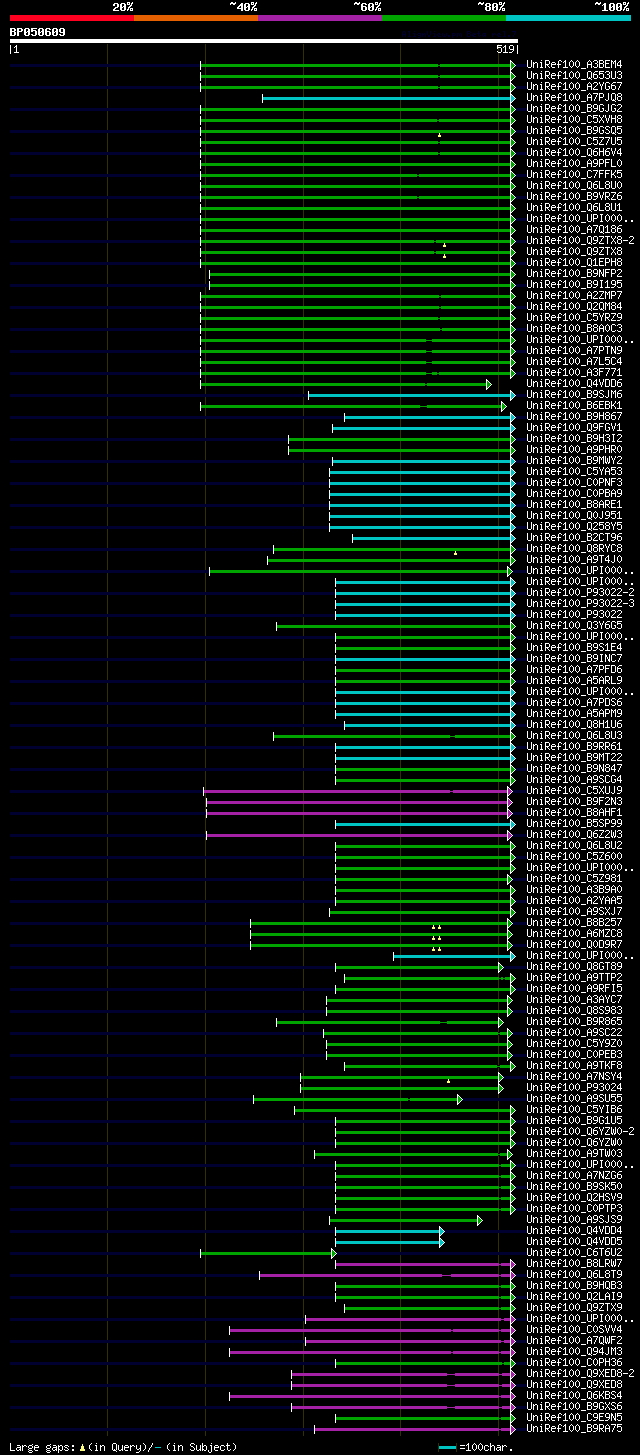640x1455 pixels.
Task: Open hit UniRef100_A7PJQ8
Action: click(574, 98)
